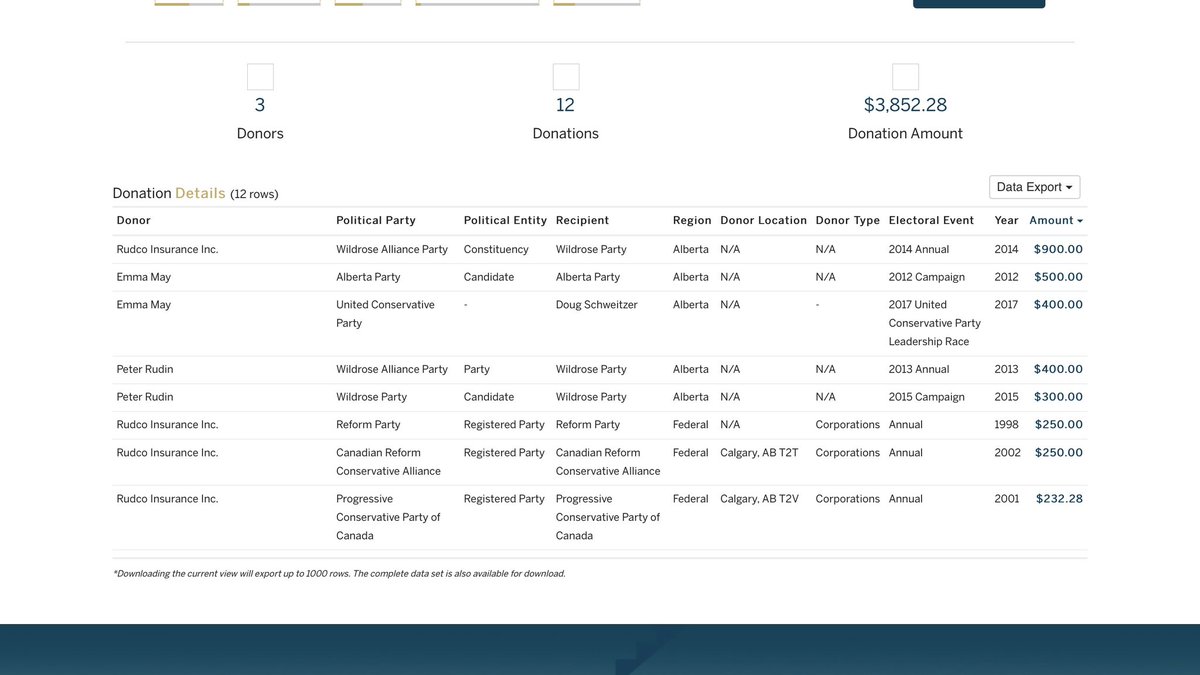This screenshot has width=1200, height=675.
Task: Select the Doug Schweitzer recipient row
Action: click(x=596, y=302)
